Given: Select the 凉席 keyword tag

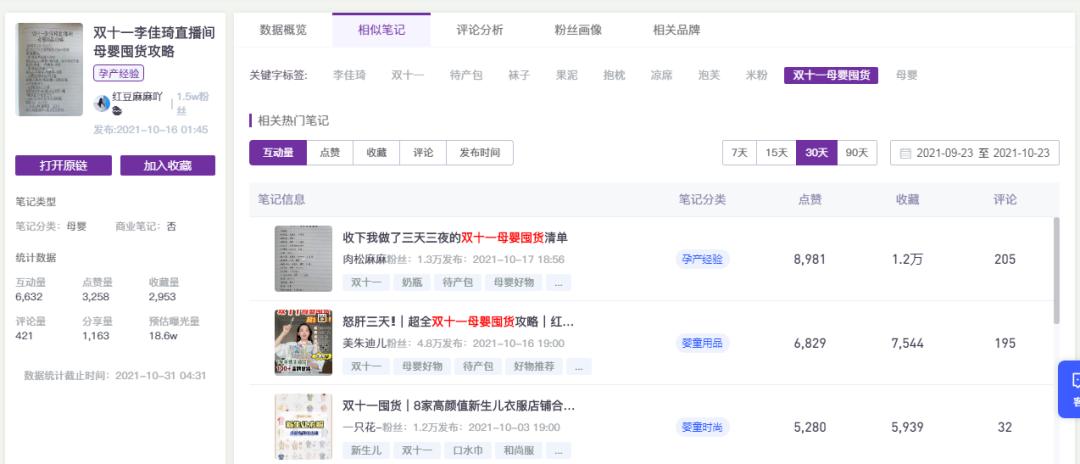Looking at the screenshot, I should click(x=661, y=75).
